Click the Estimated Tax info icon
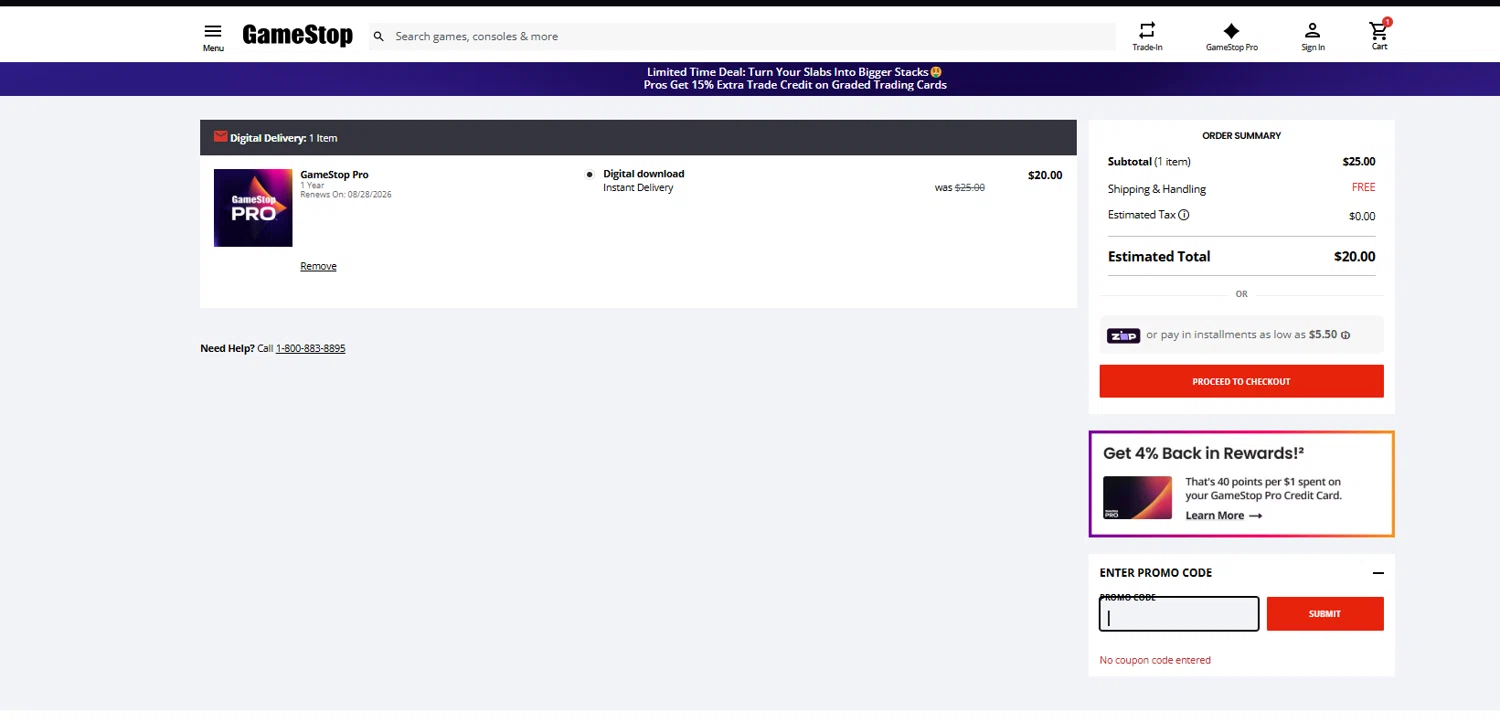 [1184, 215]
